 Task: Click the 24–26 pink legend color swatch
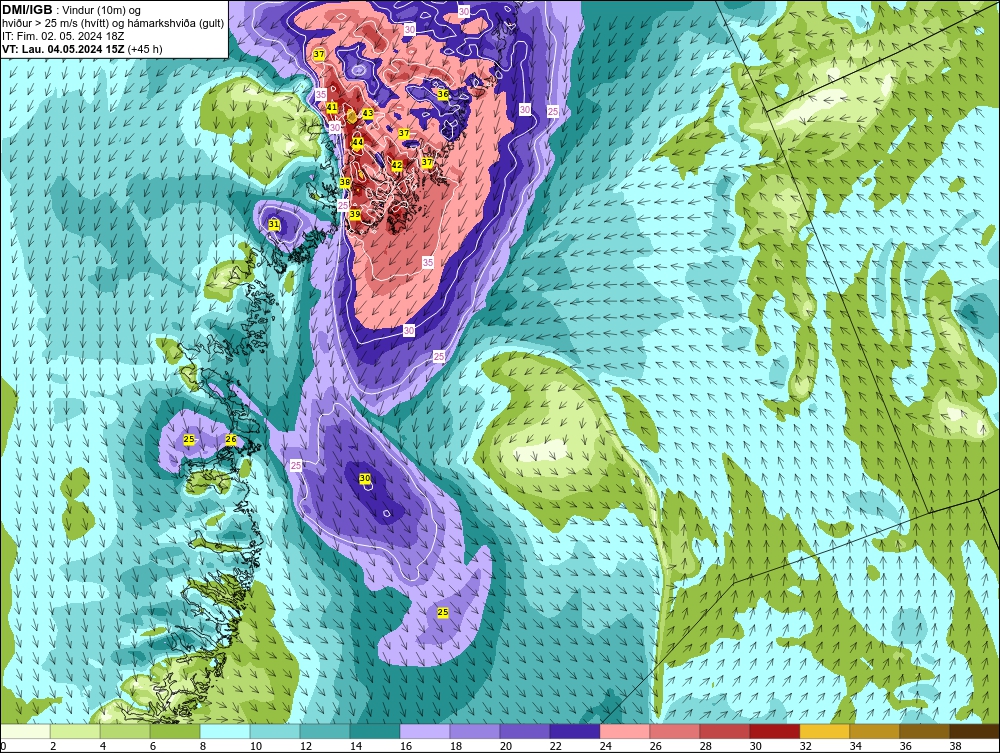coord(625,731)
